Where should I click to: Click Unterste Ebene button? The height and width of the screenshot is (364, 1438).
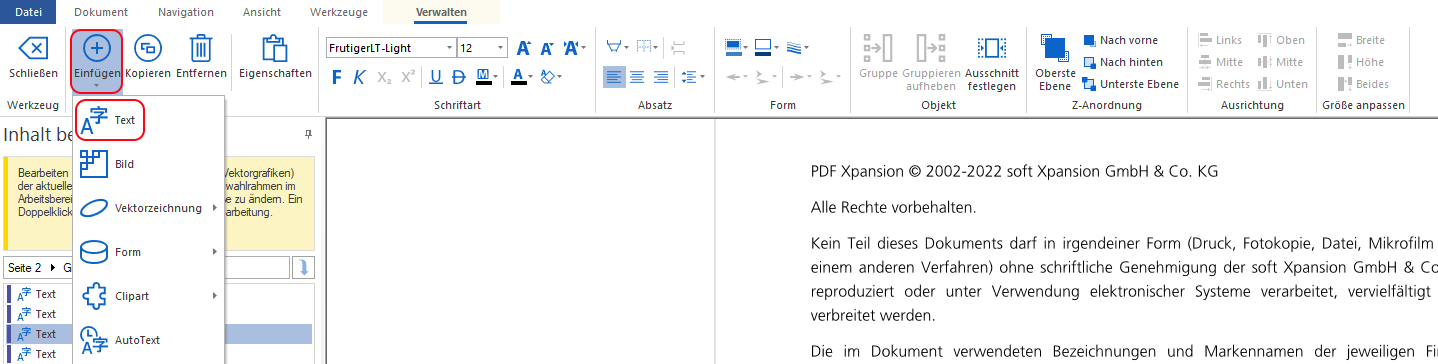click(x=1130, y=84)
